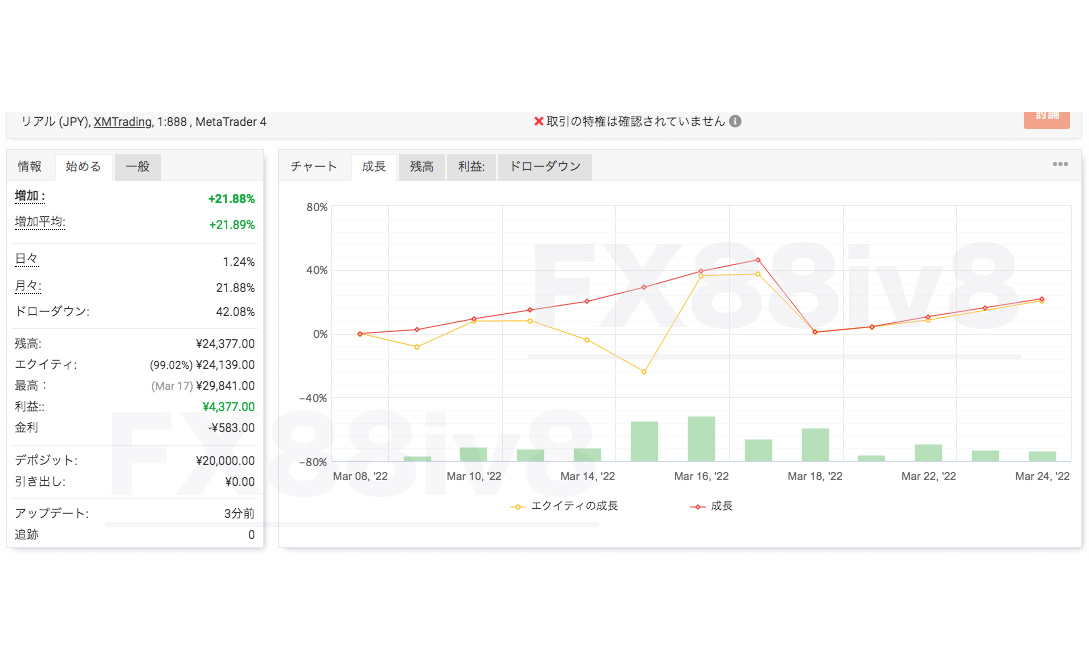Image resolution: width=1089 pixels, height=671 pixels.
Task: Click the +21.89% average gain value
Action: click(231, 224)
